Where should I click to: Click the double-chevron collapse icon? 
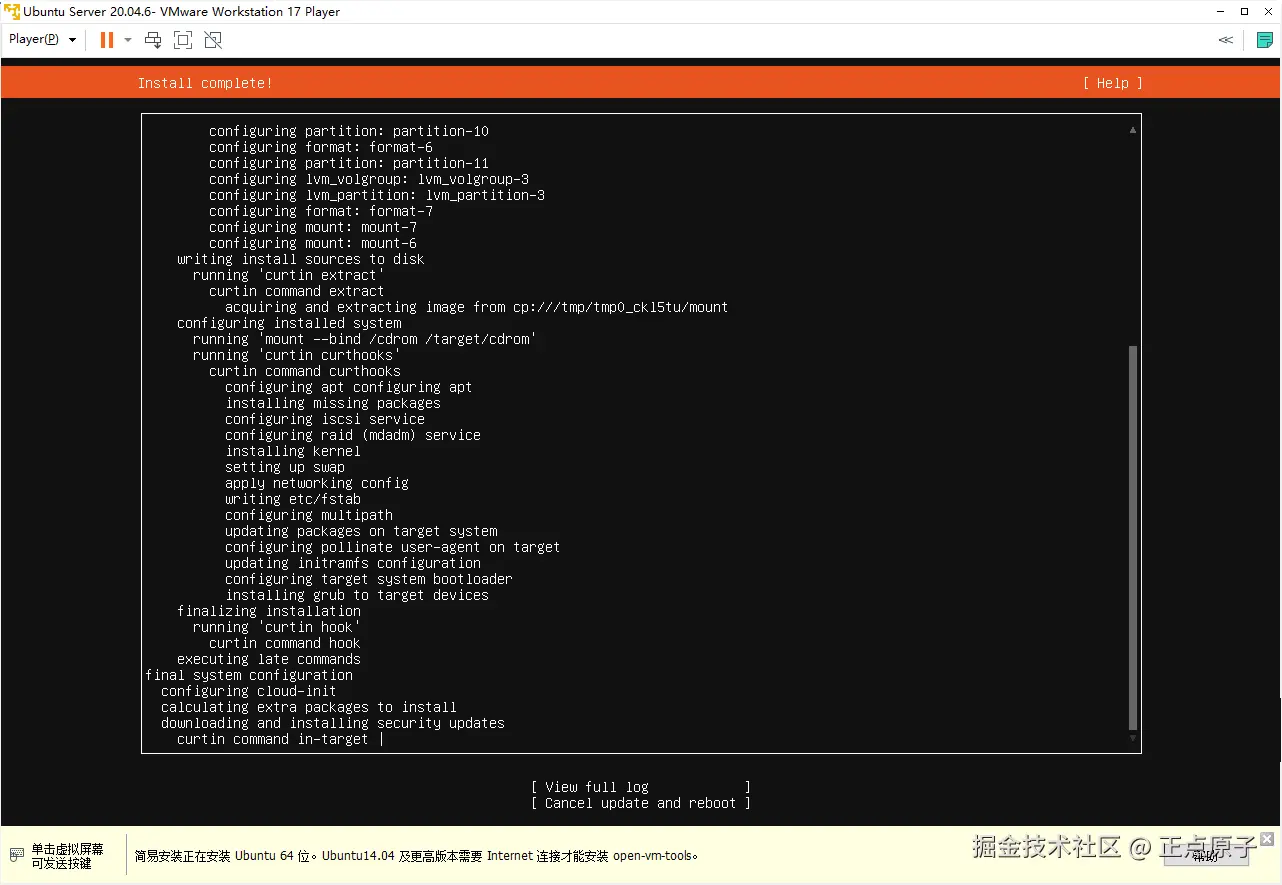[1226, 40]
